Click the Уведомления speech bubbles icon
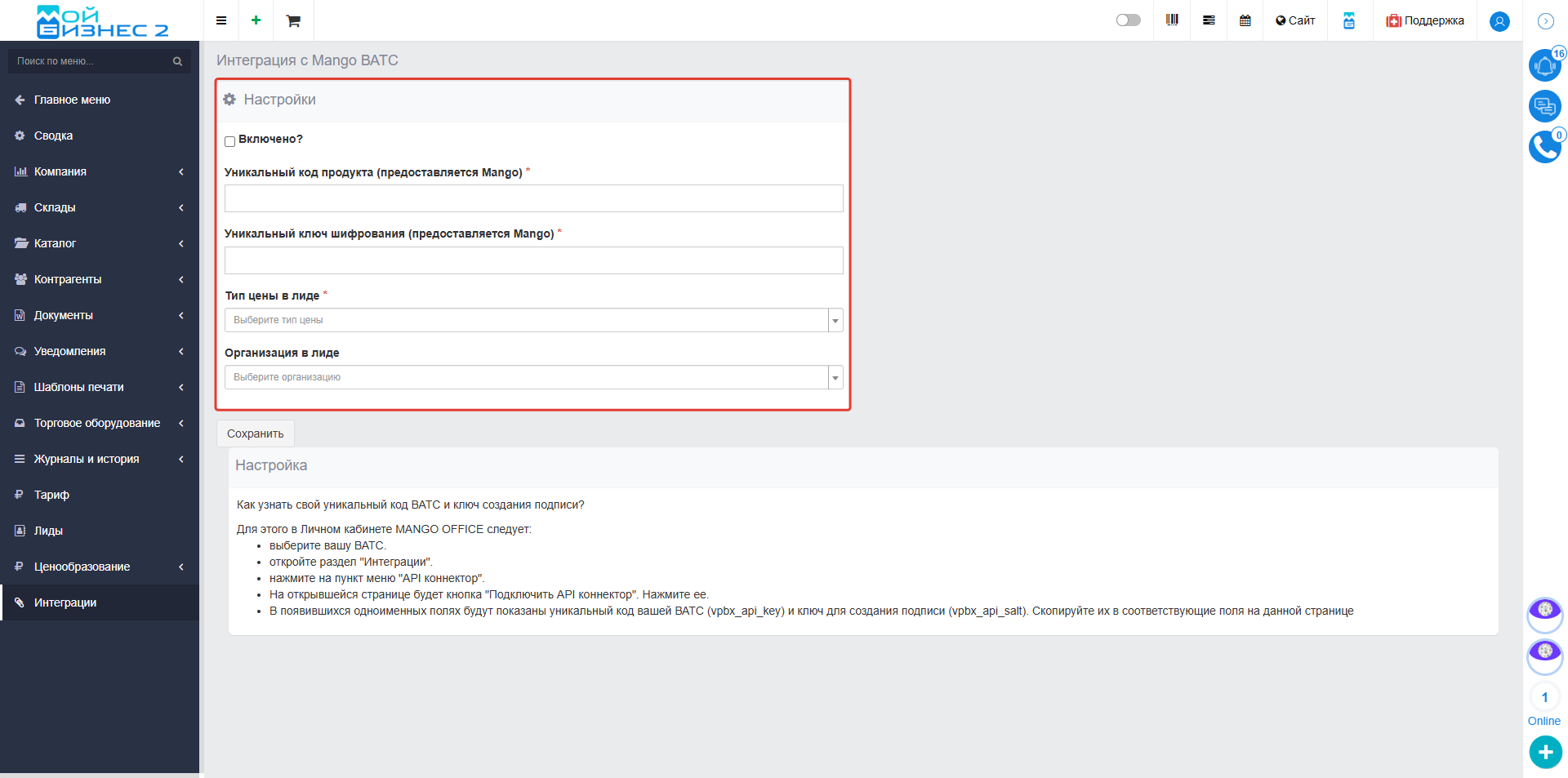The height and width of the screenshot is (778, 1568). pyautogui.click(x=20, y=351)
